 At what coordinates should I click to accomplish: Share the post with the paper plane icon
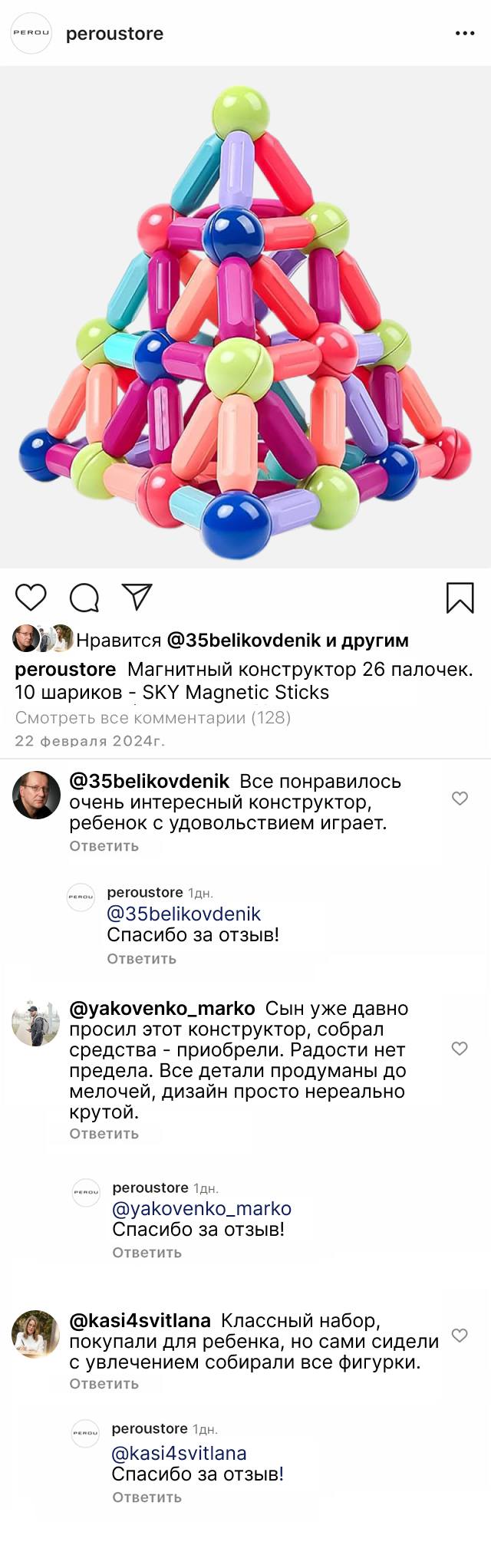tap(137, 597)
